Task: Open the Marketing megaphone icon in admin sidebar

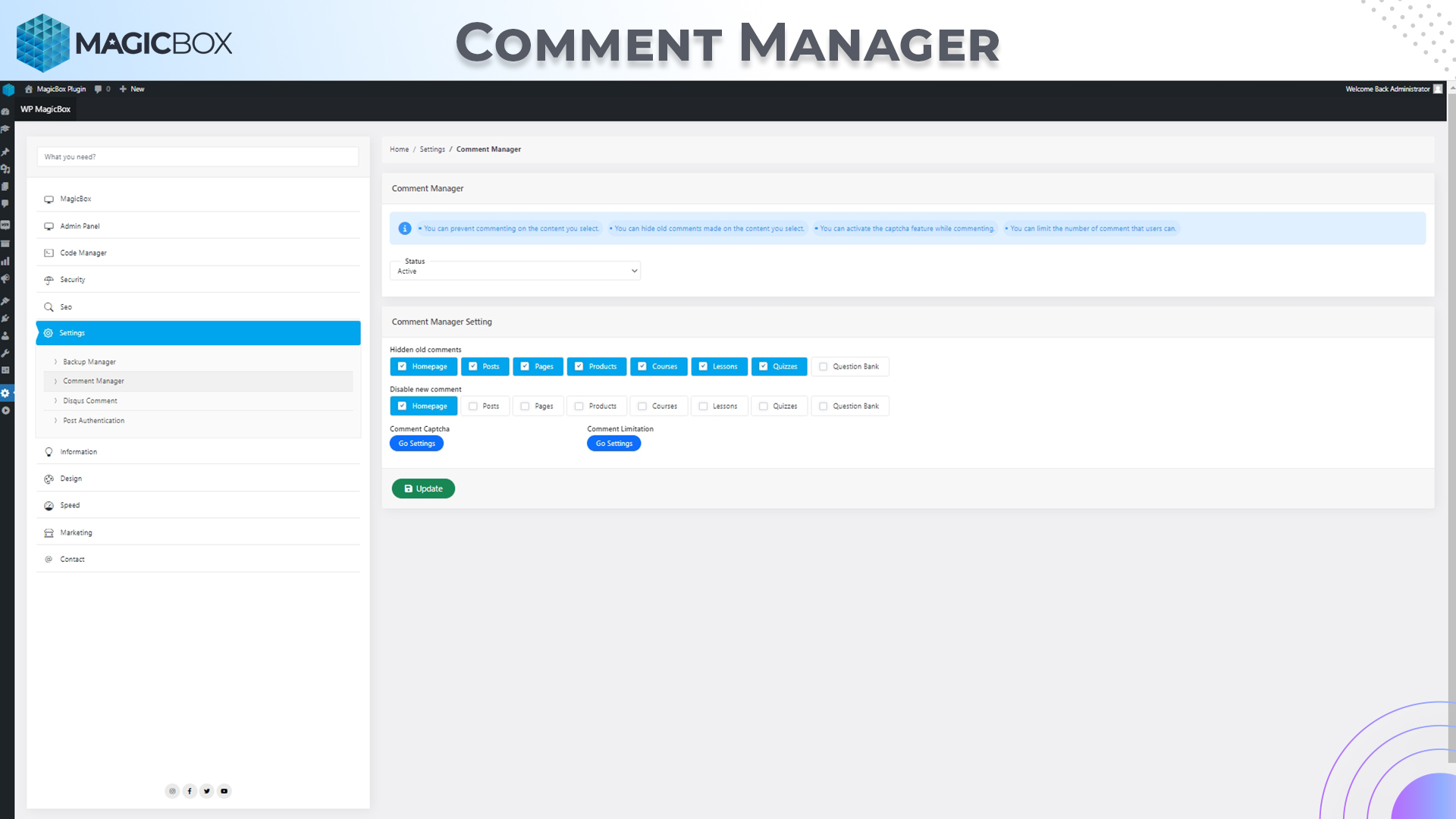Action: click(x=5, y=279)
